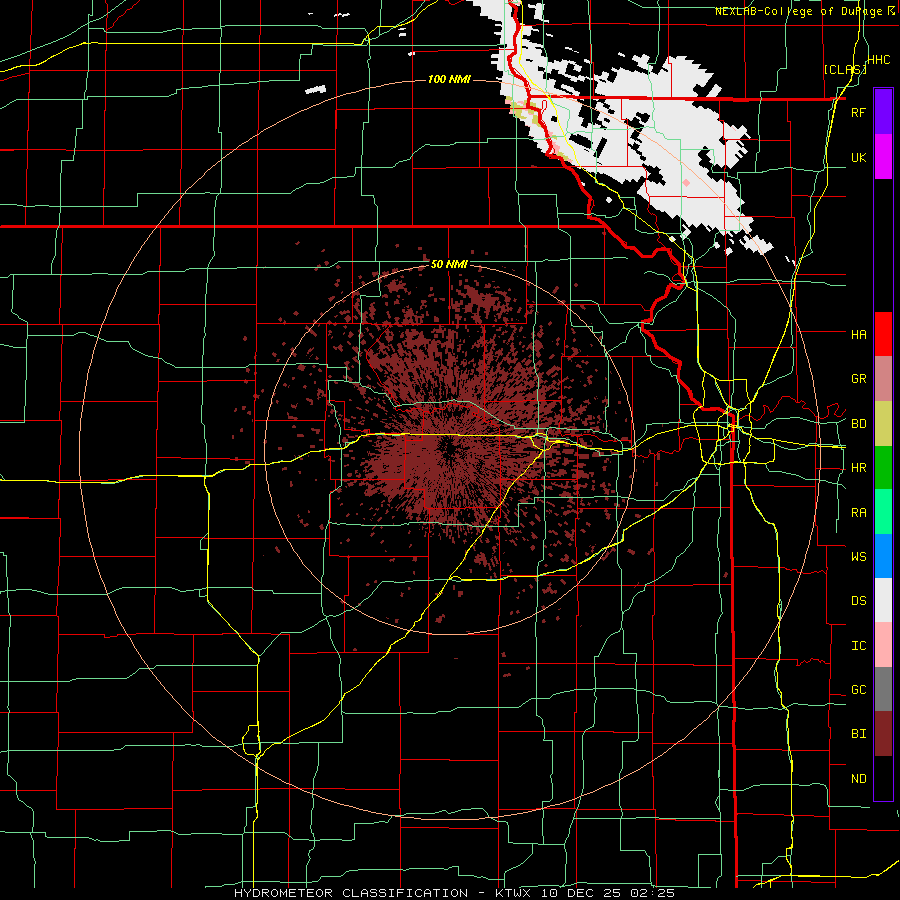Image resolution: width=900 pixels, height=900 pixels.
Task: Click the magenta UK legend color swatch
Action: (x=883, y=157)
